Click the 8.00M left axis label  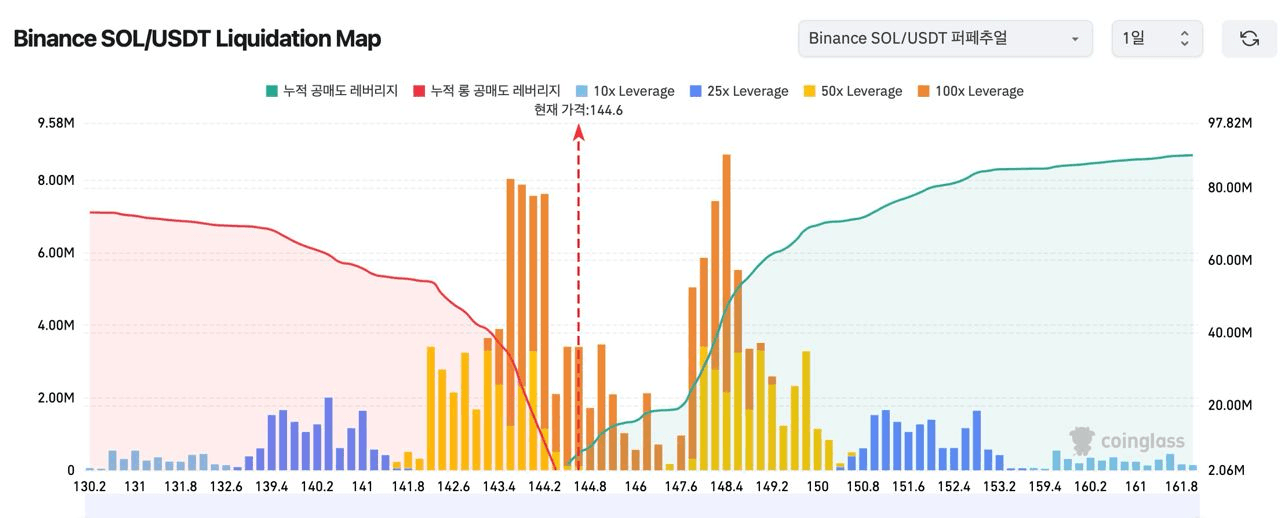pyautogui.click(x=56, y=181)
